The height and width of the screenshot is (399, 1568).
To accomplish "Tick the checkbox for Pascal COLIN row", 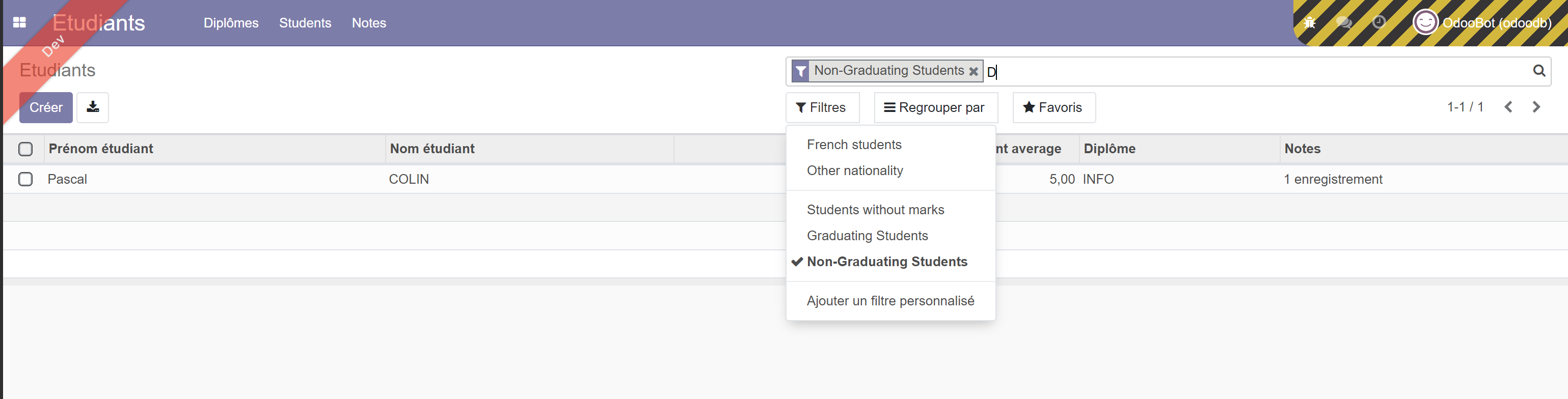I will (x=25, y=180).
